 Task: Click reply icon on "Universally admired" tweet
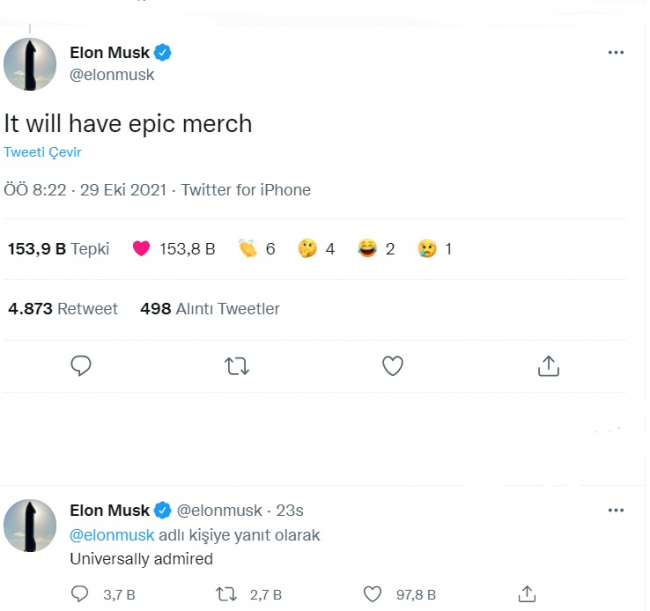[81, 594]
